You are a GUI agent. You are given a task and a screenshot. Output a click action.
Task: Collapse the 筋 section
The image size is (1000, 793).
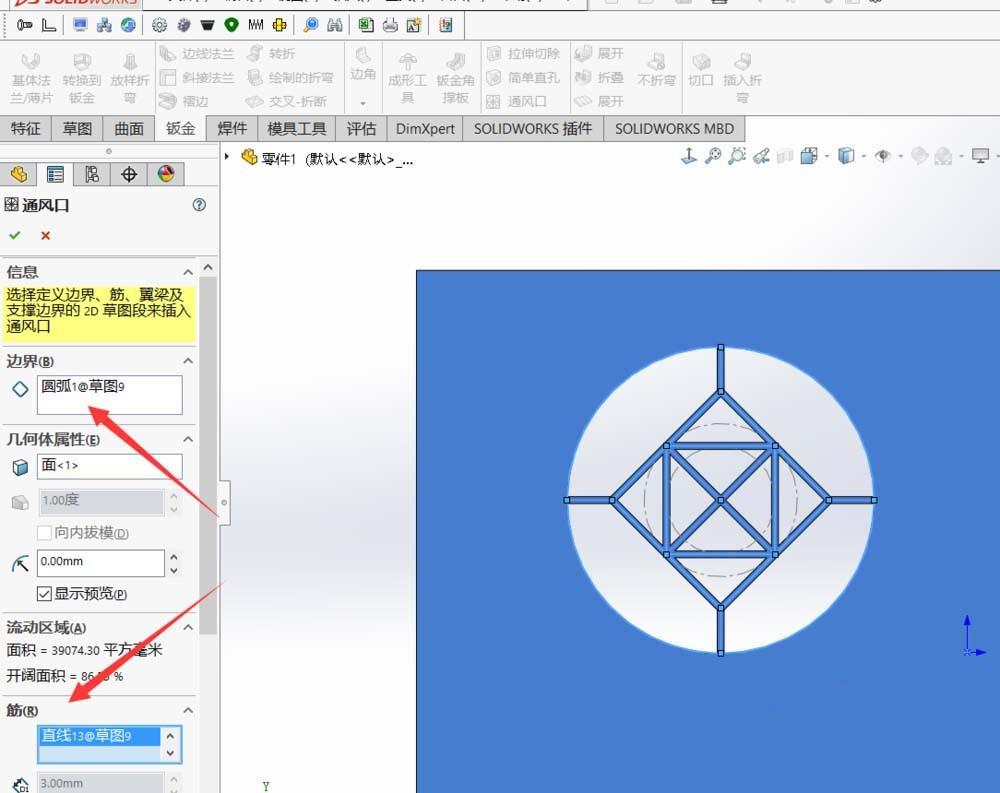pos(188,710)
